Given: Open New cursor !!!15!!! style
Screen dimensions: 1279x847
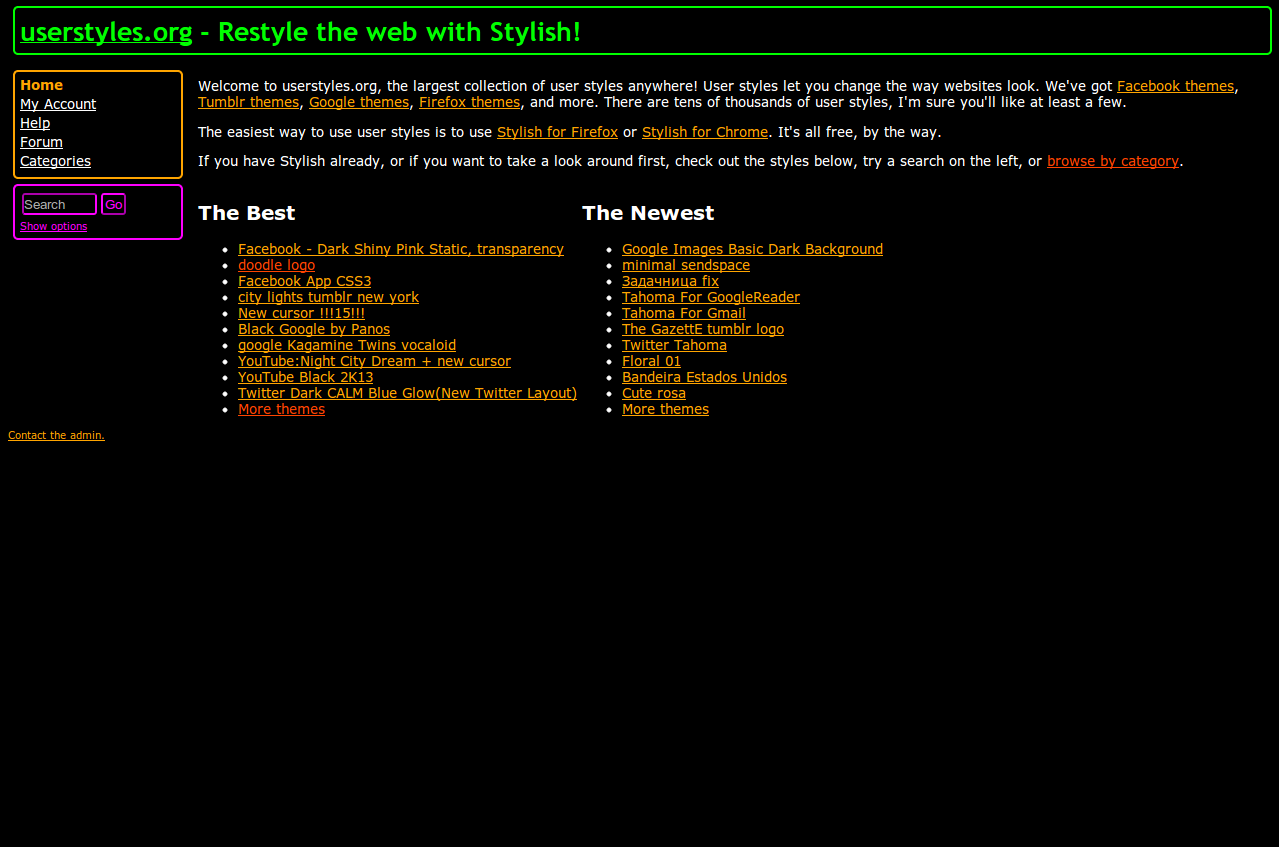Looking at the screenshot, I should [301, 313].
